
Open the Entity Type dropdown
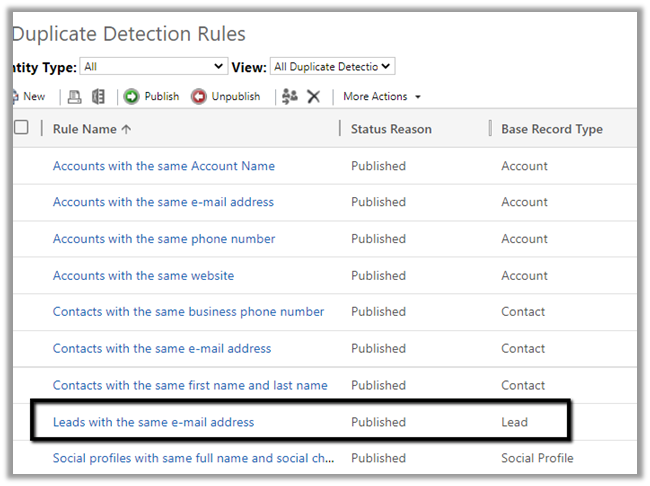click(x=155, y=67)
